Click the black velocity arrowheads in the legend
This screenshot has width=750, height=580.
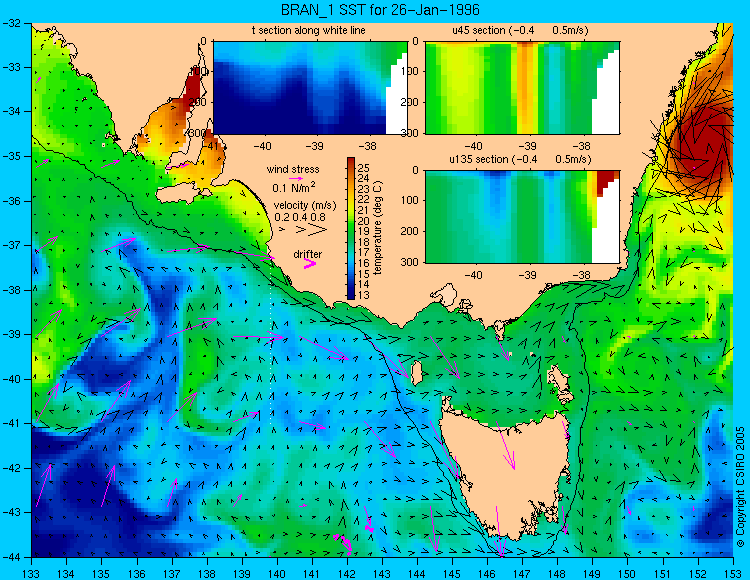coord(304,230)
